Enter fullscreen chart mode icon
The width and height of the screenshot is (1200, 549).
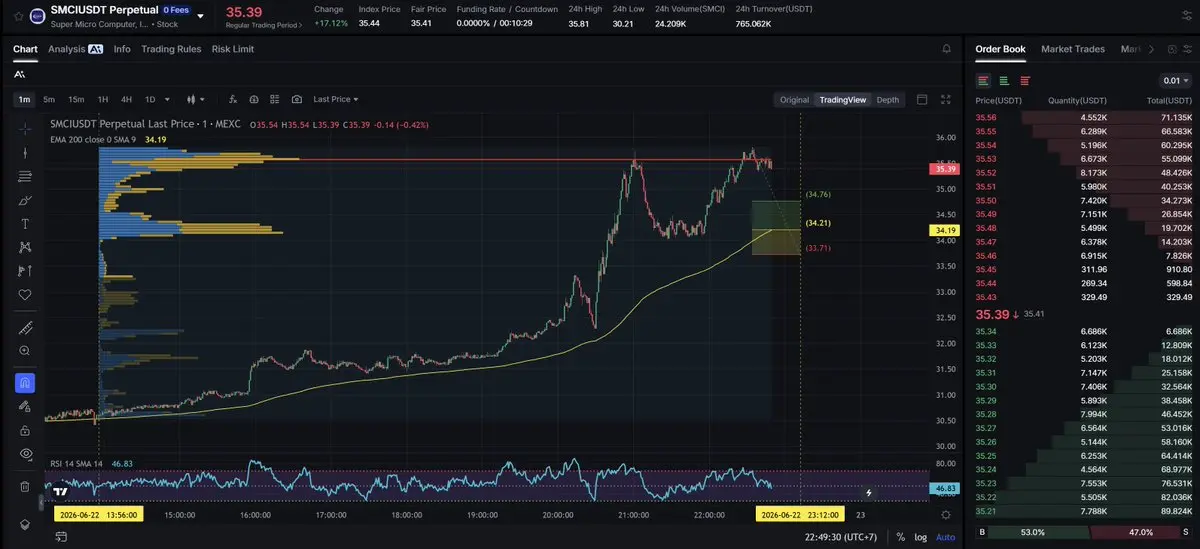coord(947,100)
